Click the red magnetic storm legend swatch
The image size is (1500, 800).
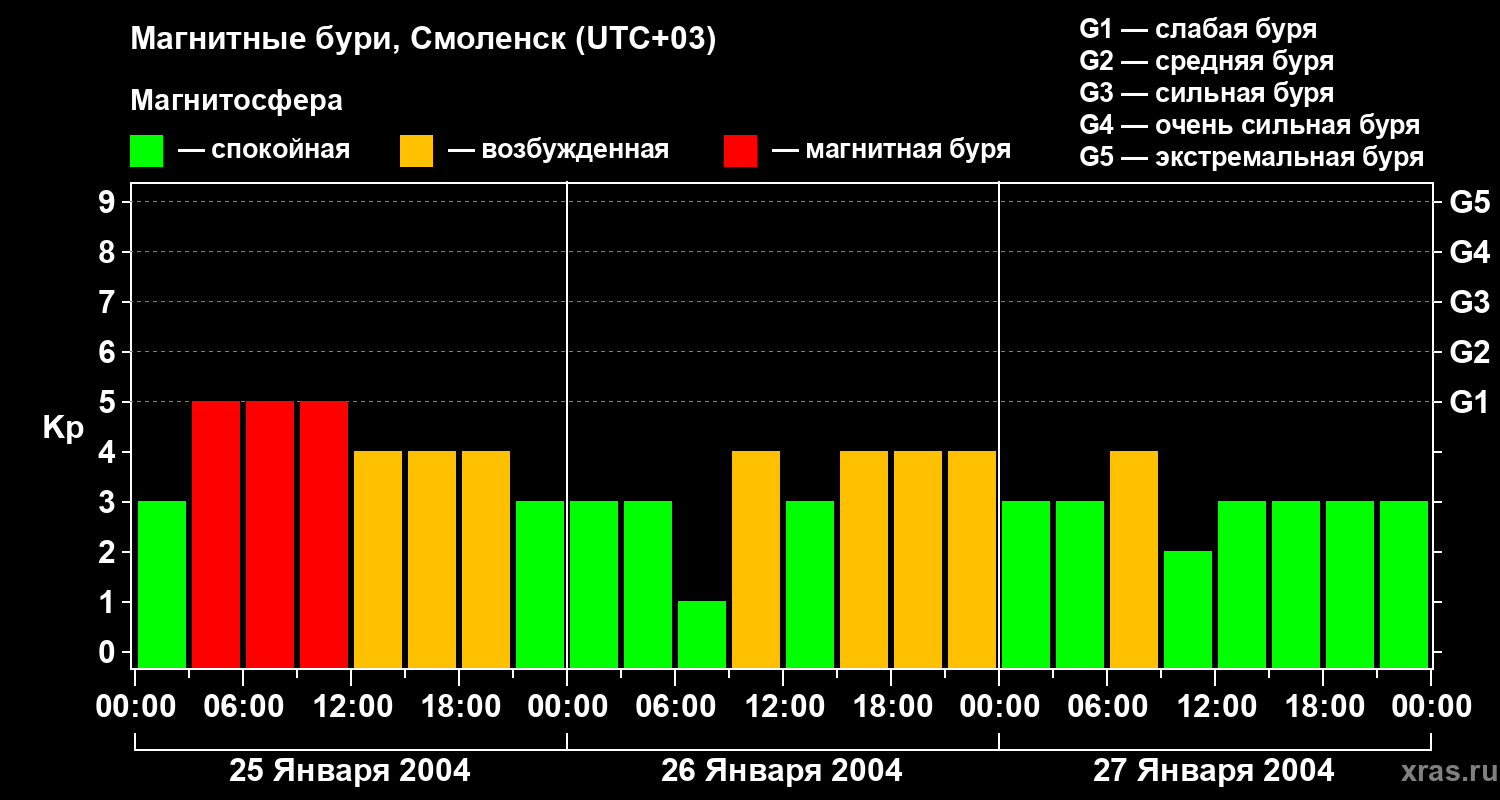pos(740,151)
